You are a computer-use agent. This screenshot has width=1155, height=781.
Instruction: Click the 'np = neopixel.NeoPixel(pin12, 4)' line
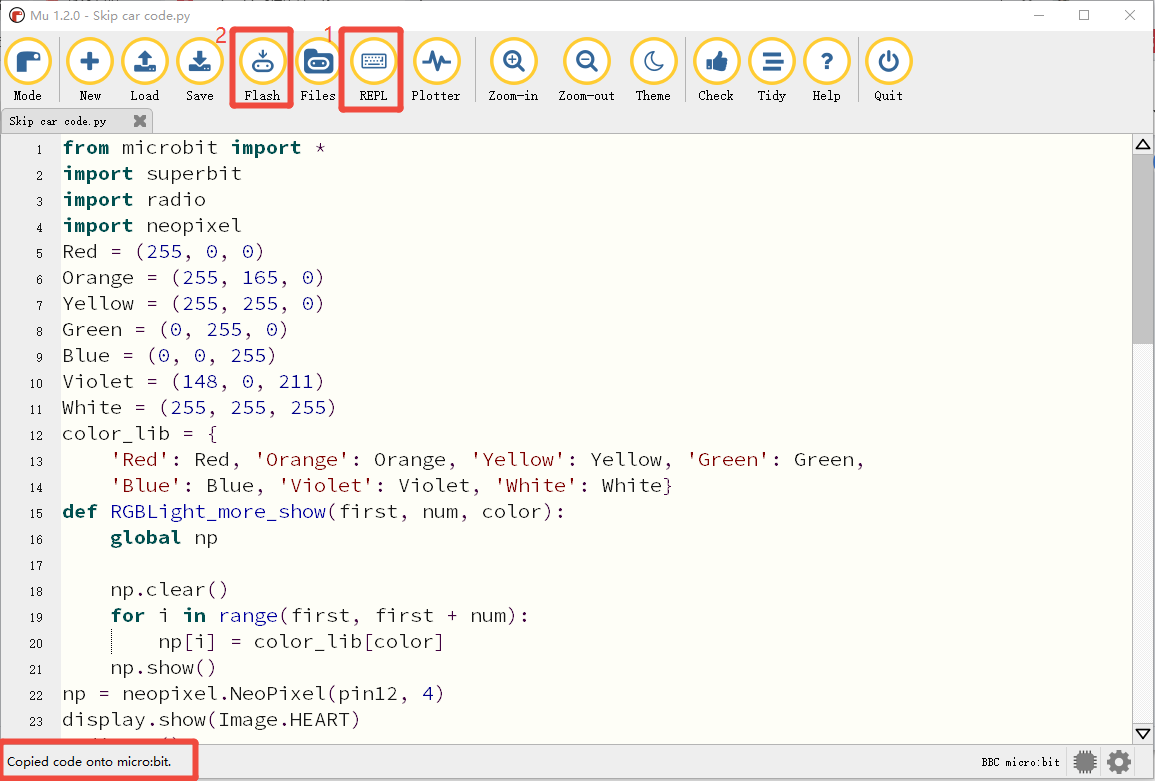pos(253,694)
